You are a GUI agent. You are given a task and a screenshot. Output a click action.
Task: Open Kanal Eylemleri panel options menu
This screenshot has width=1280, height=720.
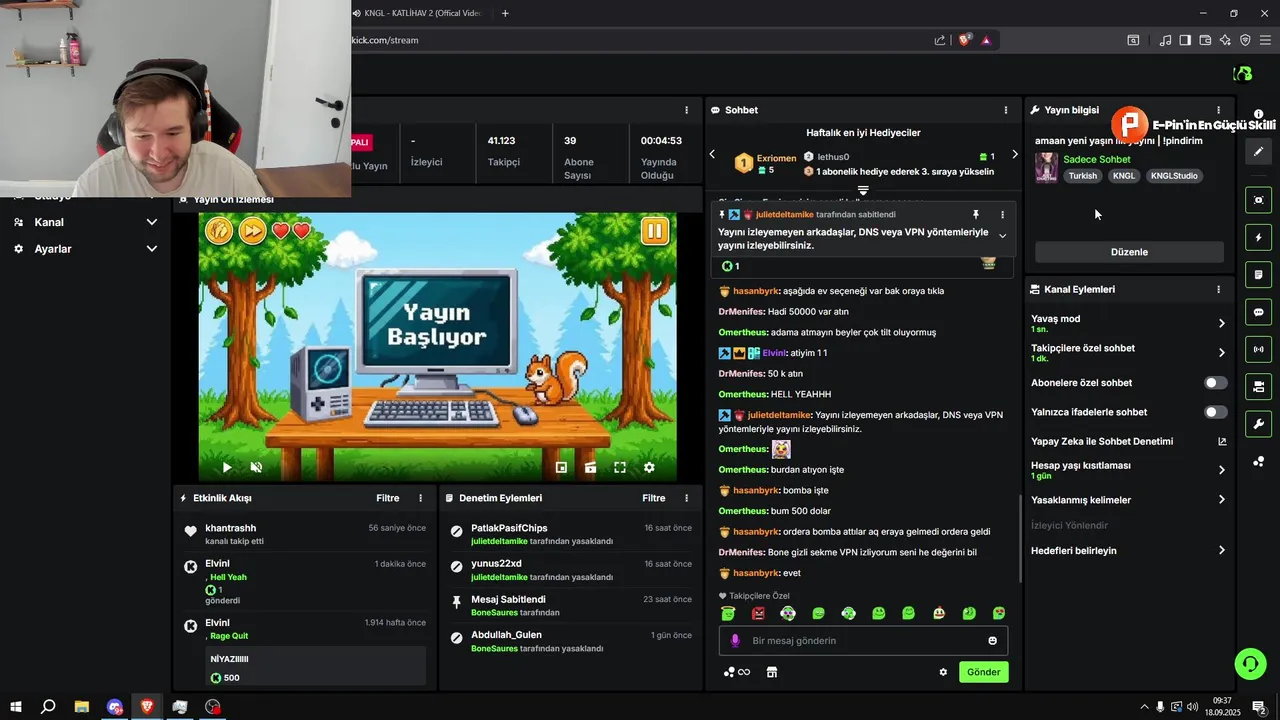pos(1218,289)
